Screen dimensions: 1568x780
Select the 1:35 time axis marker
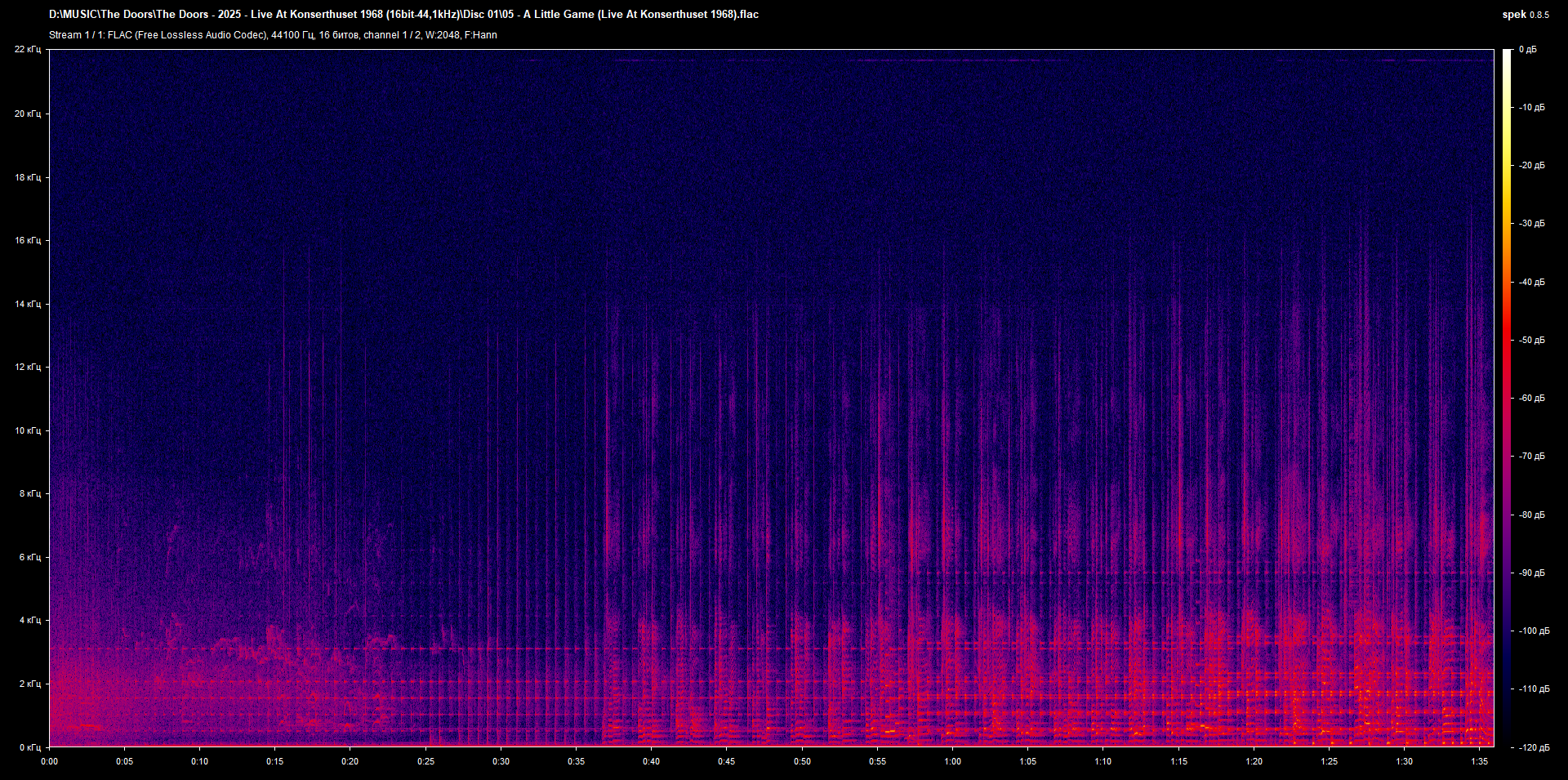click(1479, 761)
